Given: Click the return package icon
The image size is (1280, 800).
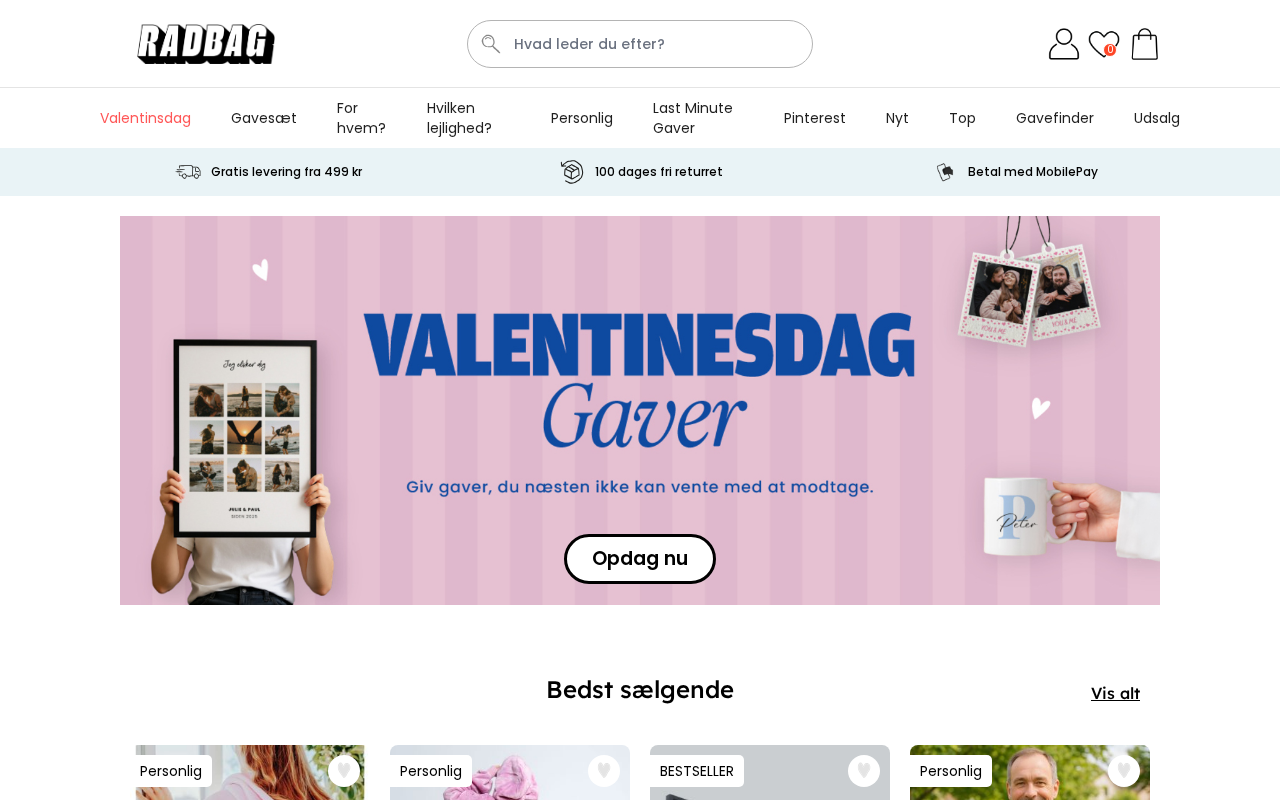Looking at the screenshot, I should point(572,172).
